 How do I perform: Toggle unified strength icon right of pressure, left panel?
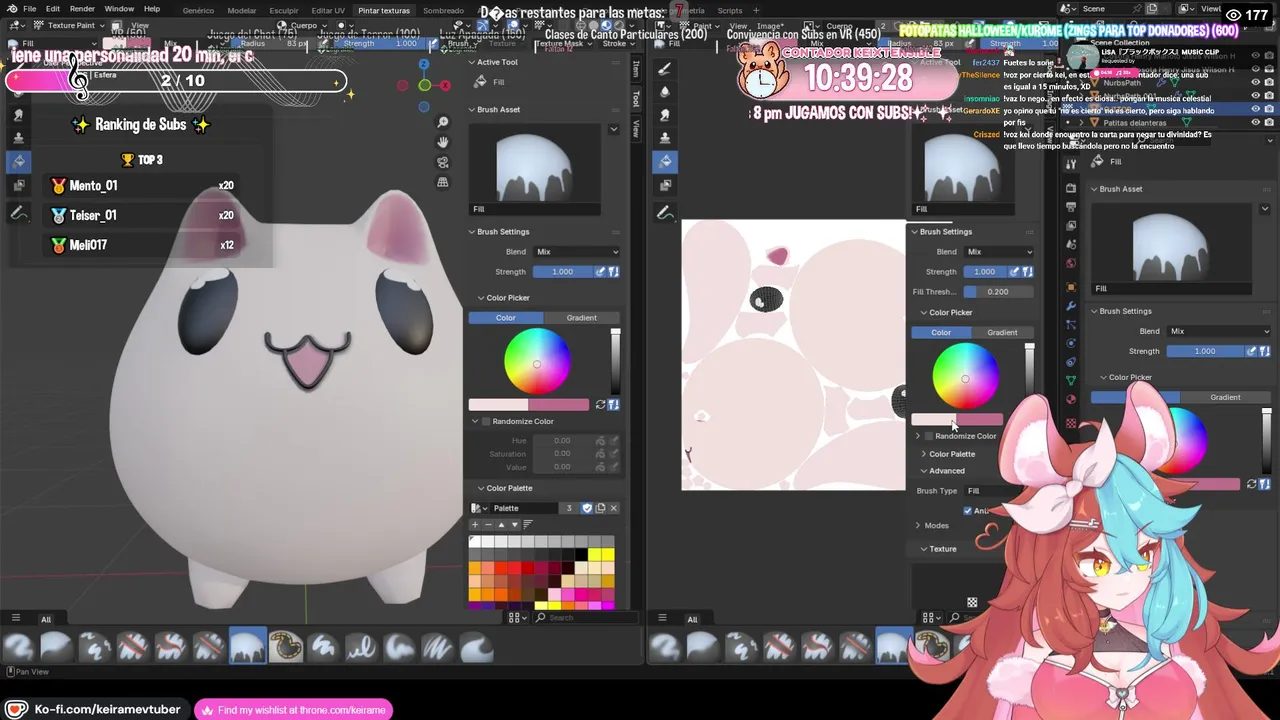(x=614, y=271)
